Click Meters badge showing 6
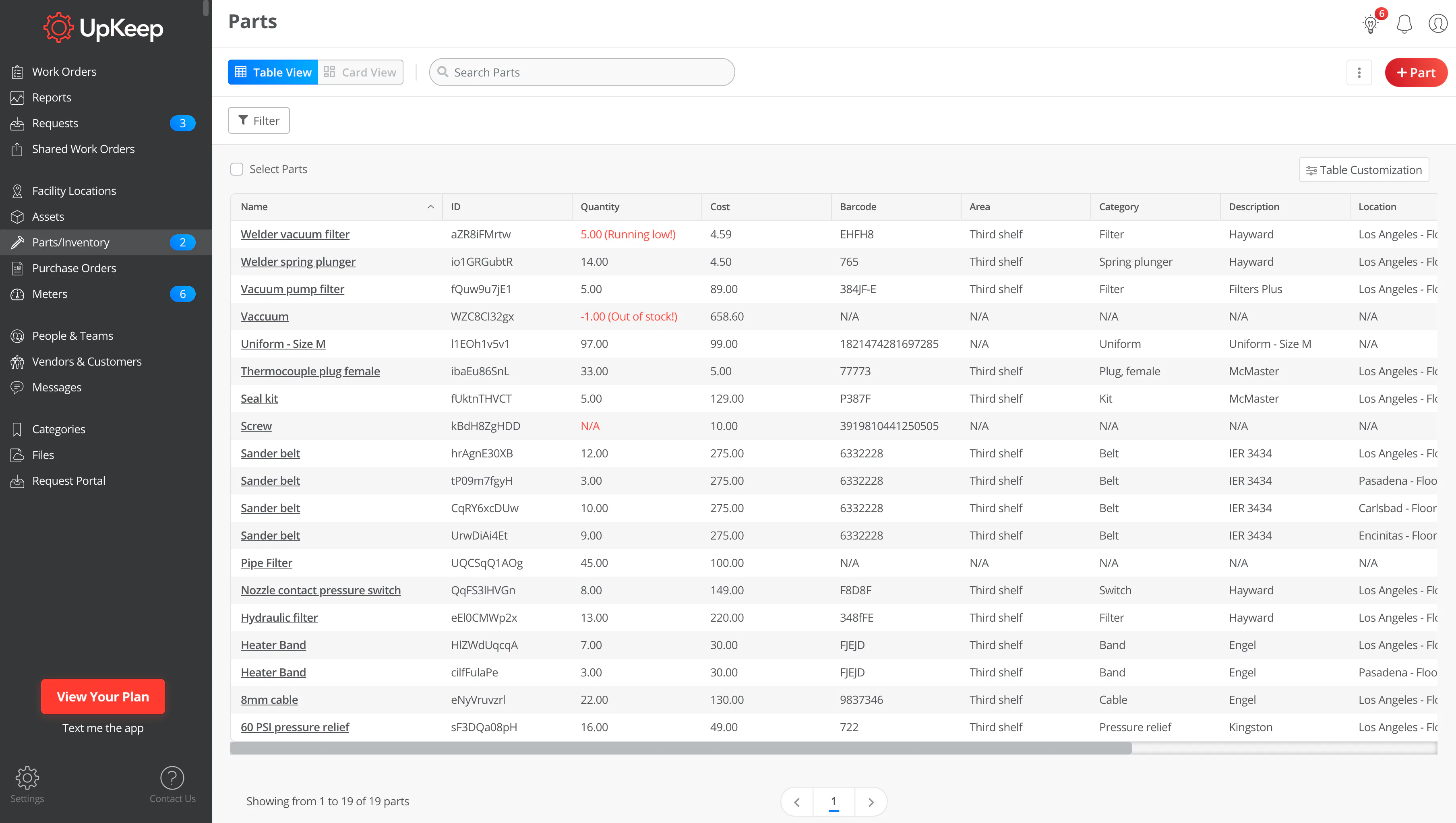 tap(182, 294)
